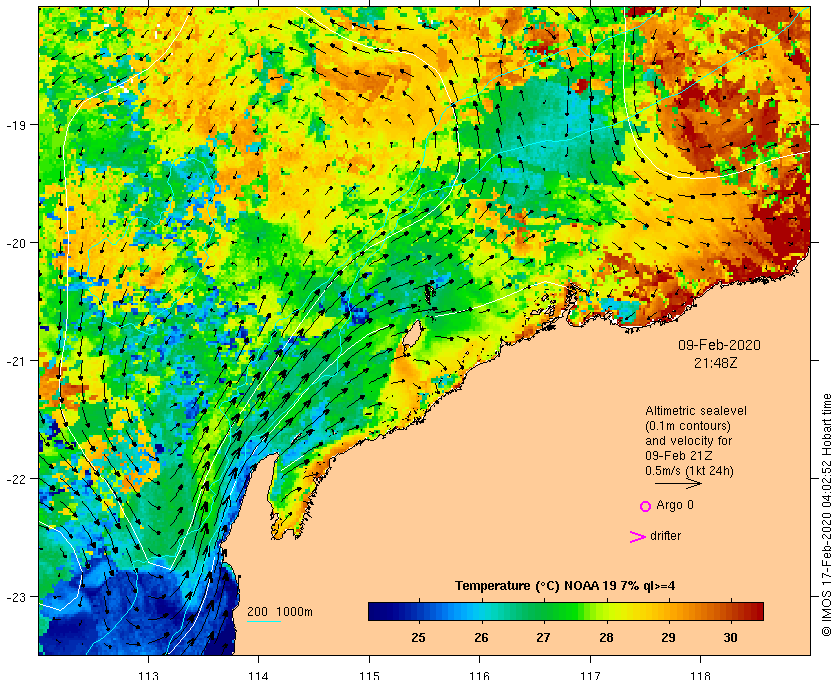The image size is (840, 680).
Task: Click the longitude axis label '114'
Action: 259,675
